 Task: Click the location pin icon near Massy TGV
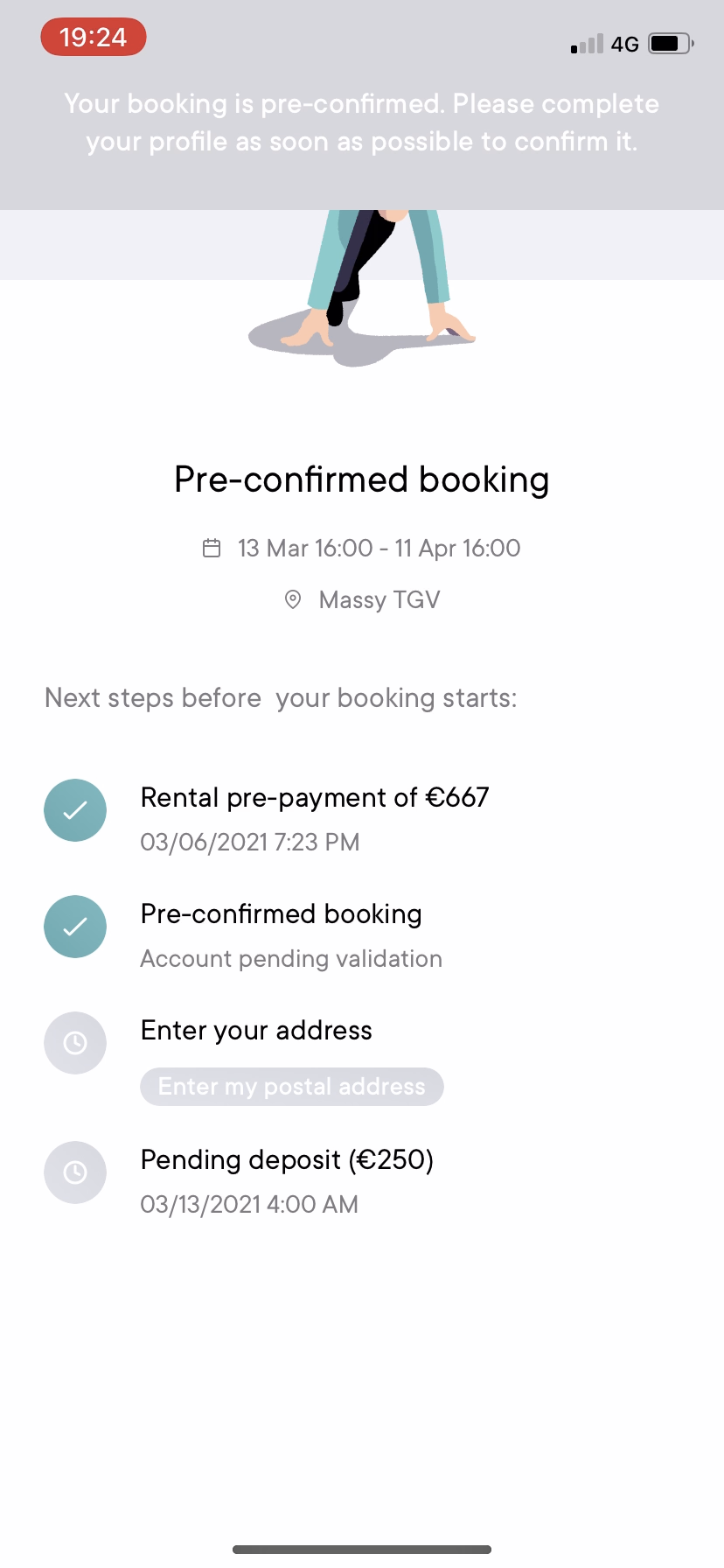click(x=293, y=600)
